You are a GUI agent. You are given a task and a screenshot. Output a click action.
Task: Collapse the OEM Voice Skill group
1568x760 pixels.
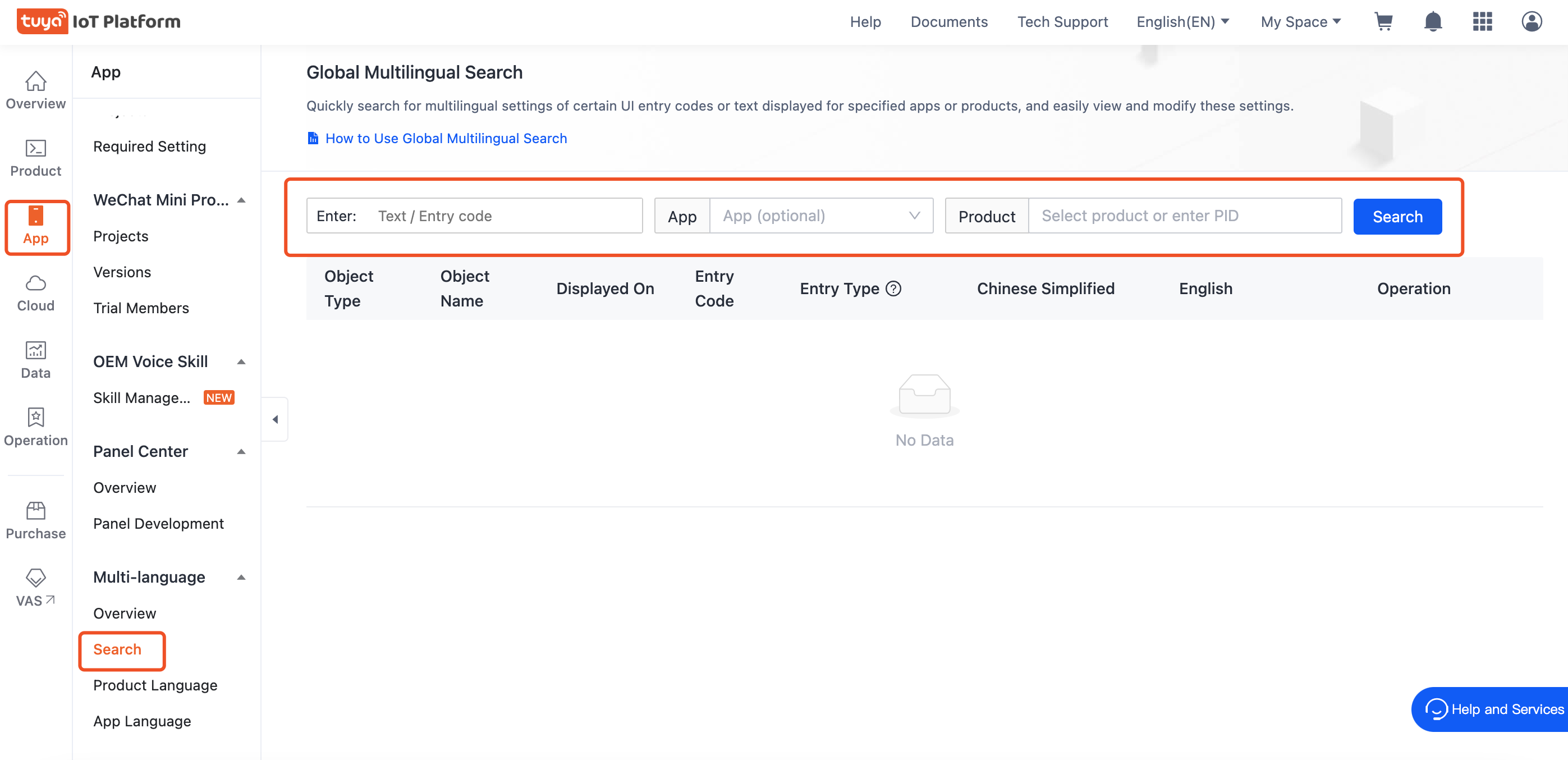point(241,361)
